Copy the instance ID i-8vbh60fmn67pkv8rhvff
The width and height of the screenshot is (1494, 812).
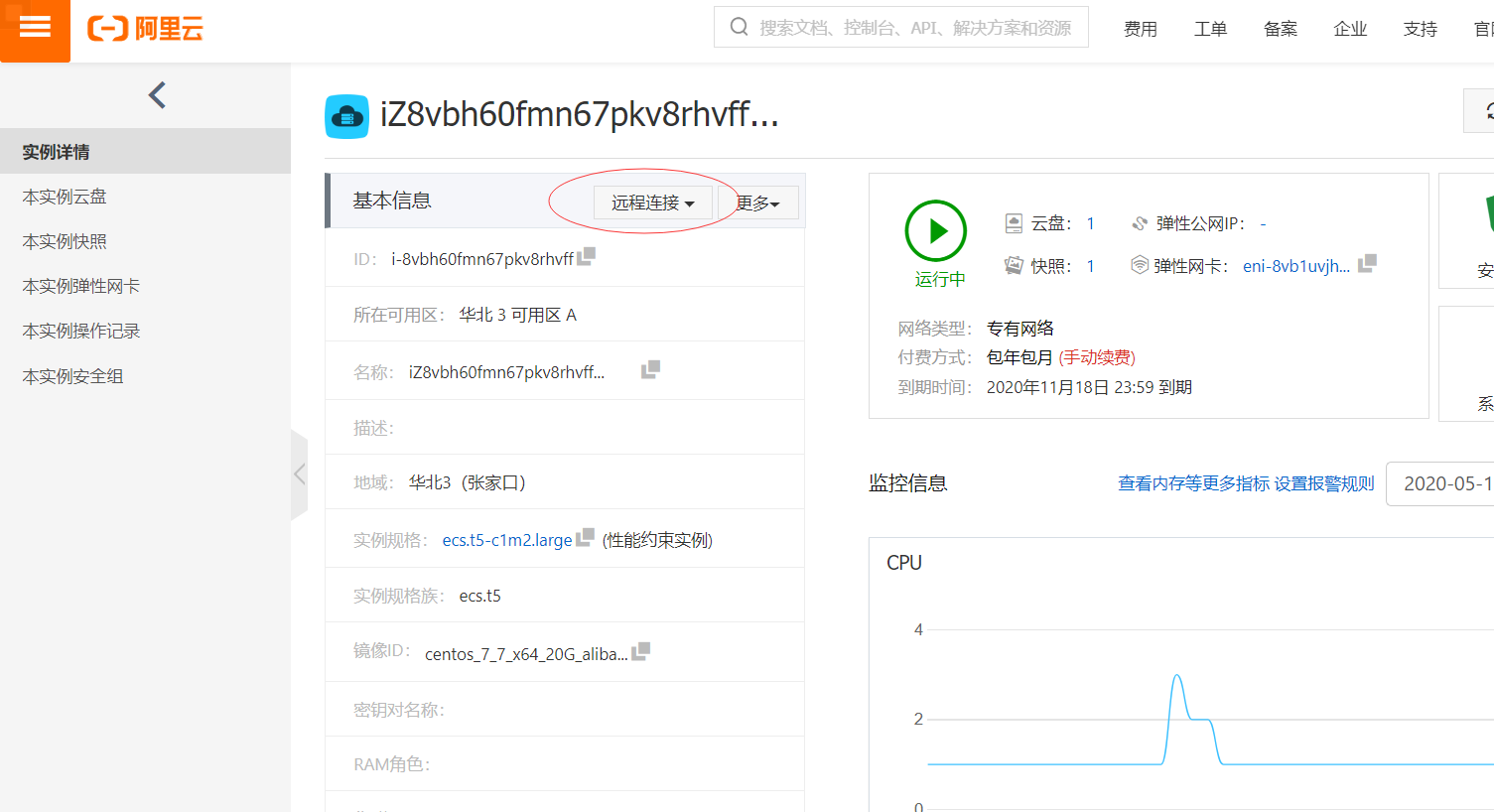[x=587, y=256]
